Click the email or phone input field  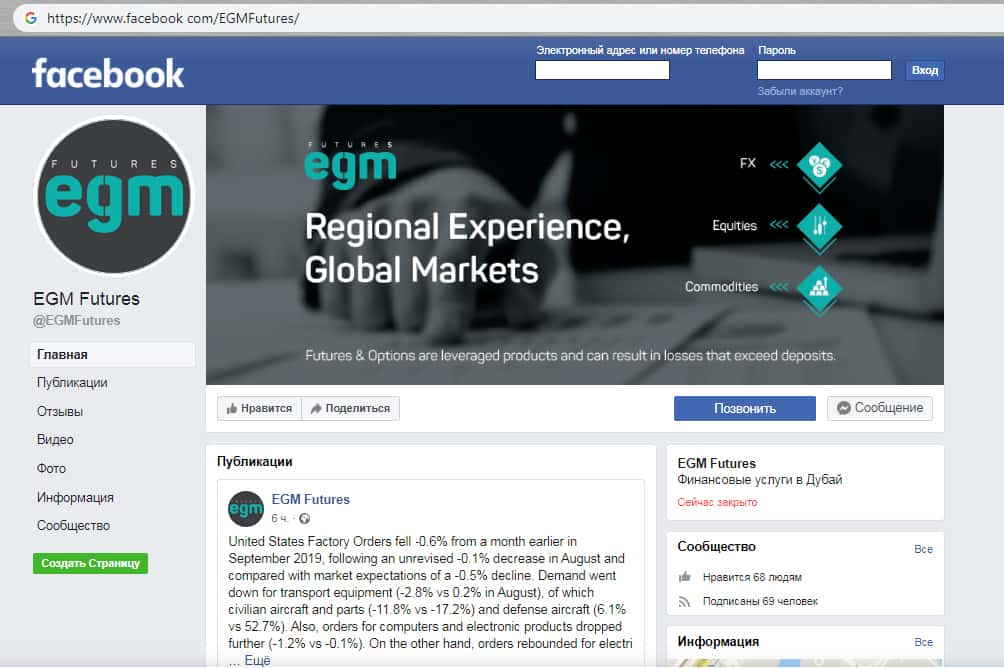click(602, 70)
